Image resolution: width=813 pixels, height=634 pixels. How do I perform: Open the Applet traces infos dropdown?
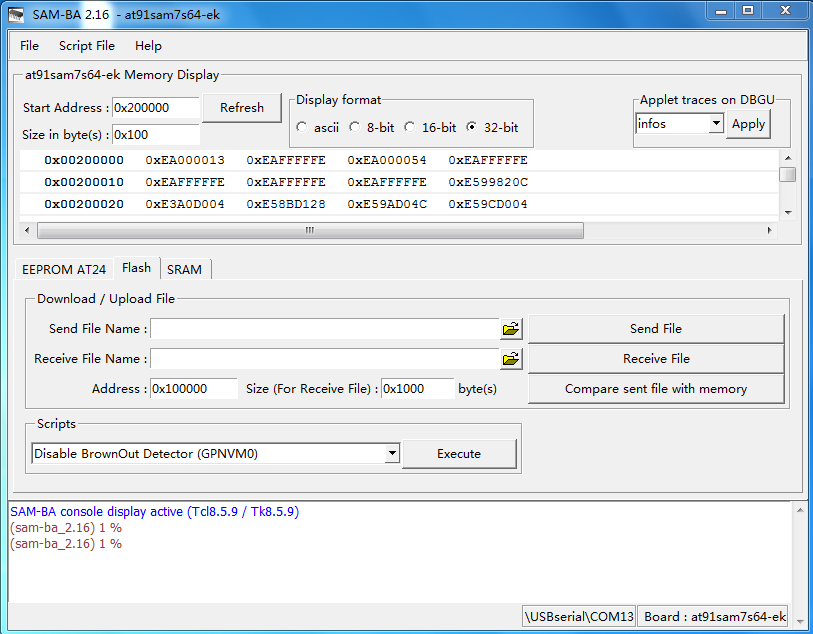point(716,123)
